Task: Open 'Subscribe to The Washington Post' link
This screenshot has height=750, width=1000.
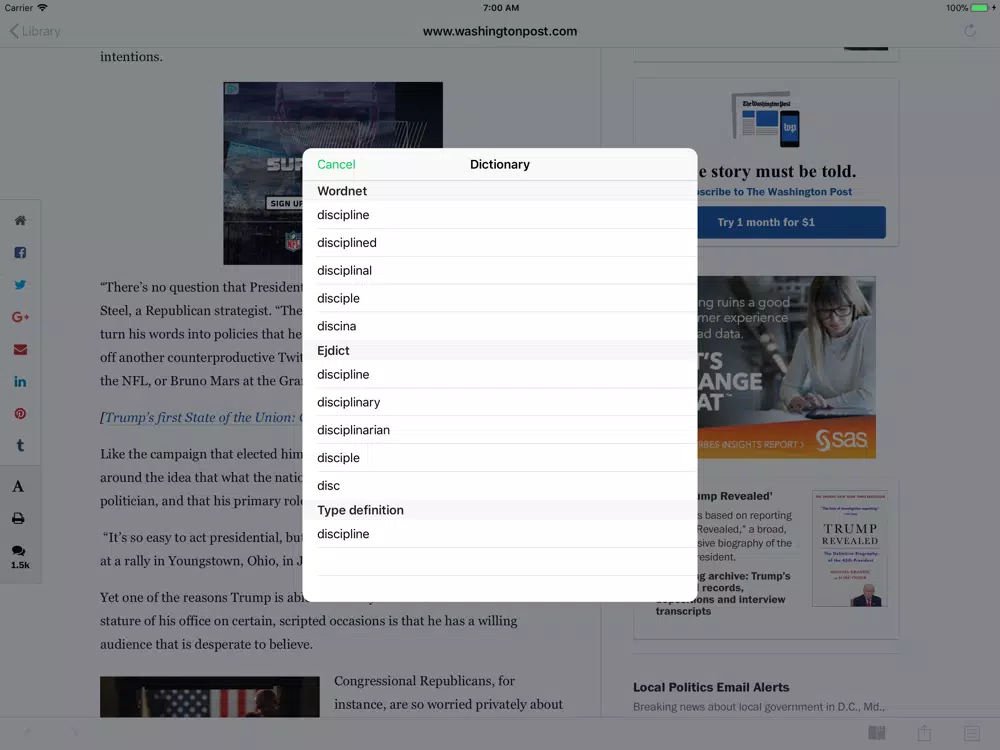Action: [775, 192]
